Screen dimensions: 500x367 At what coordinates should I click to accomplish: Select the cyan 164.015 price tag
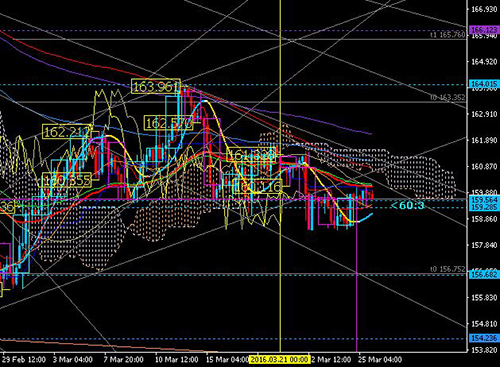coord(484,84)
